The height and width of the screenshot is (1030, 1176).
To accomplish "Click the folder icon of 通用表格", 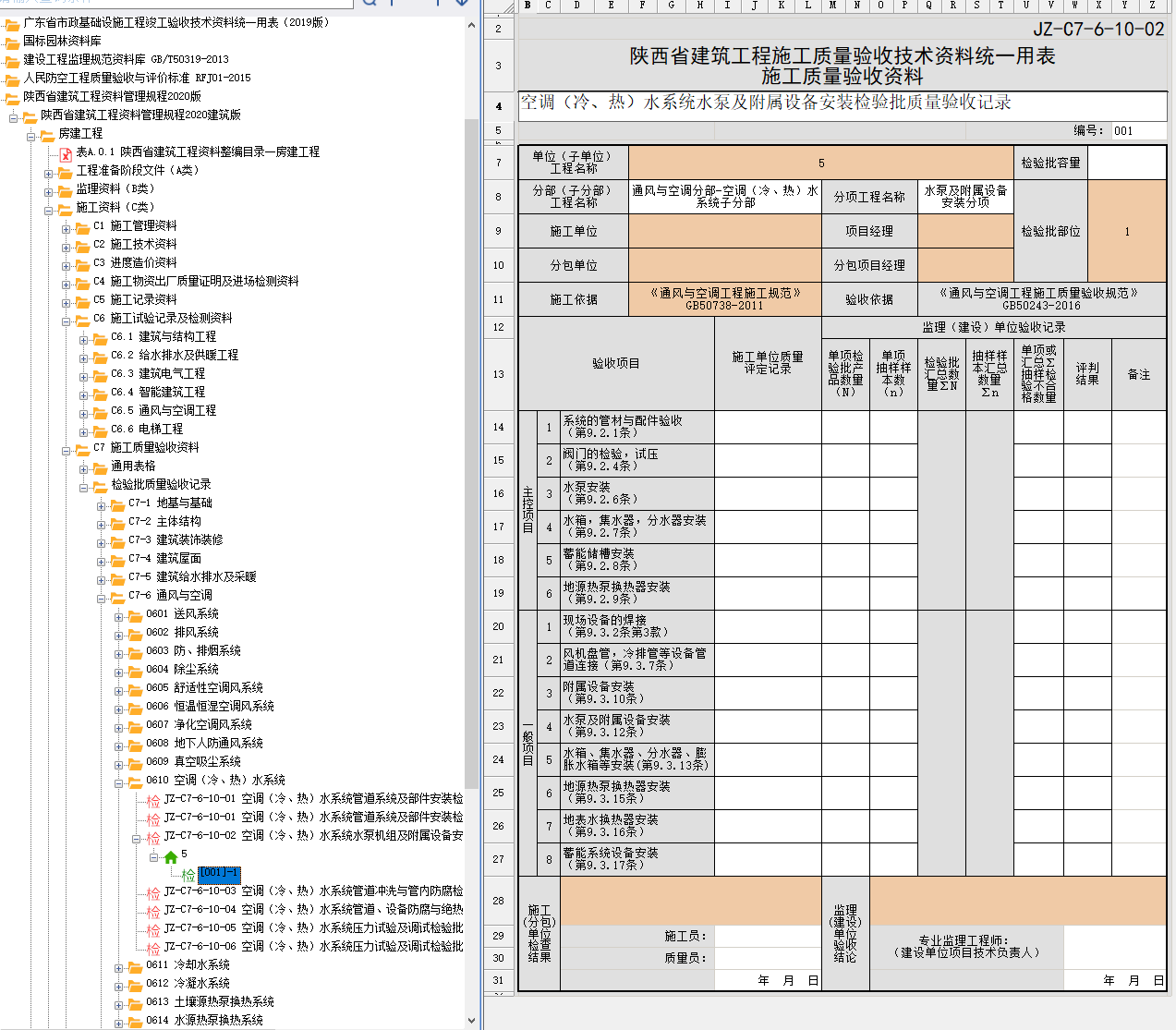I will pyautogui.click(x=100, y=467).
